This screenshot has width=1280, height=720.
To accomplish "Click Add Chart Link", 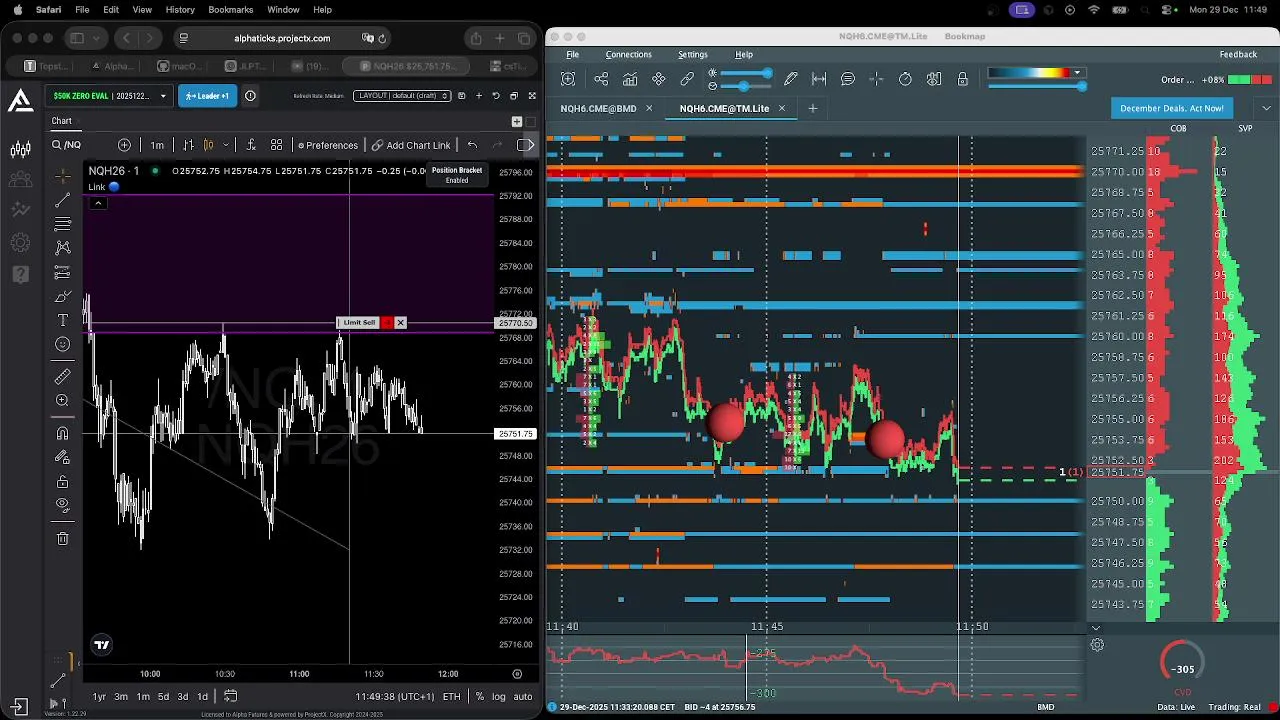I will pyautogui.click(x=411, y=145).
